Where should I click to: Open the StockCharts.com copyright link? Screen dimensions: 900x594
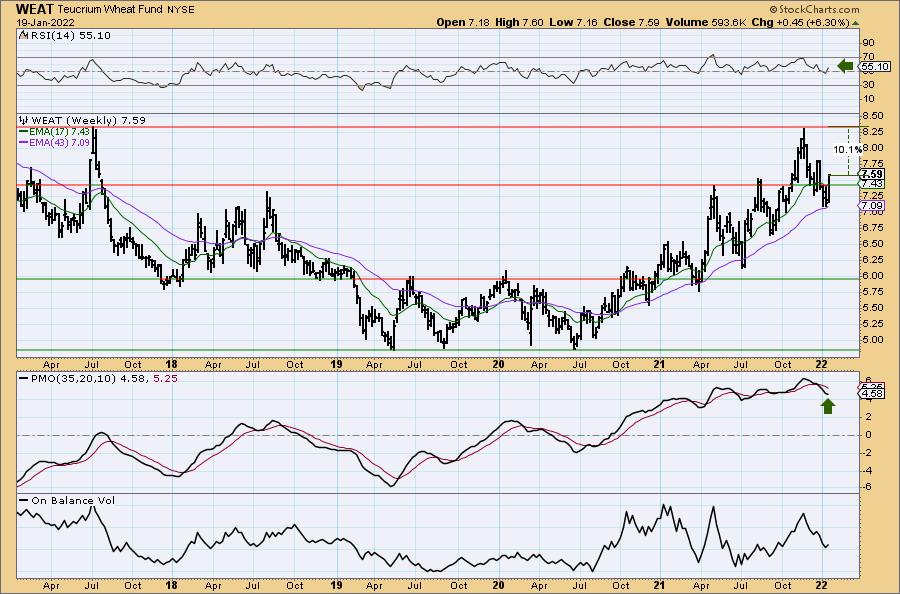814,9
